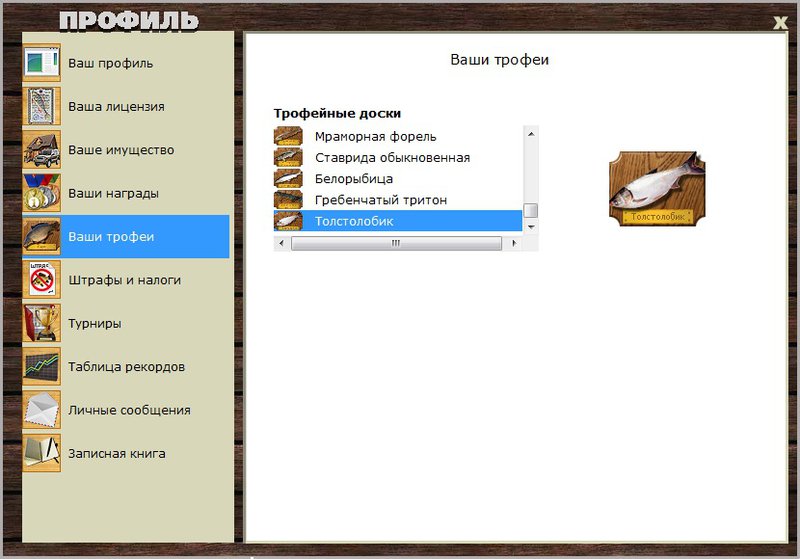Select Гребенчатый тритон in trophy list
Viewport: 800px width, 559px height.
click(398, 199)
